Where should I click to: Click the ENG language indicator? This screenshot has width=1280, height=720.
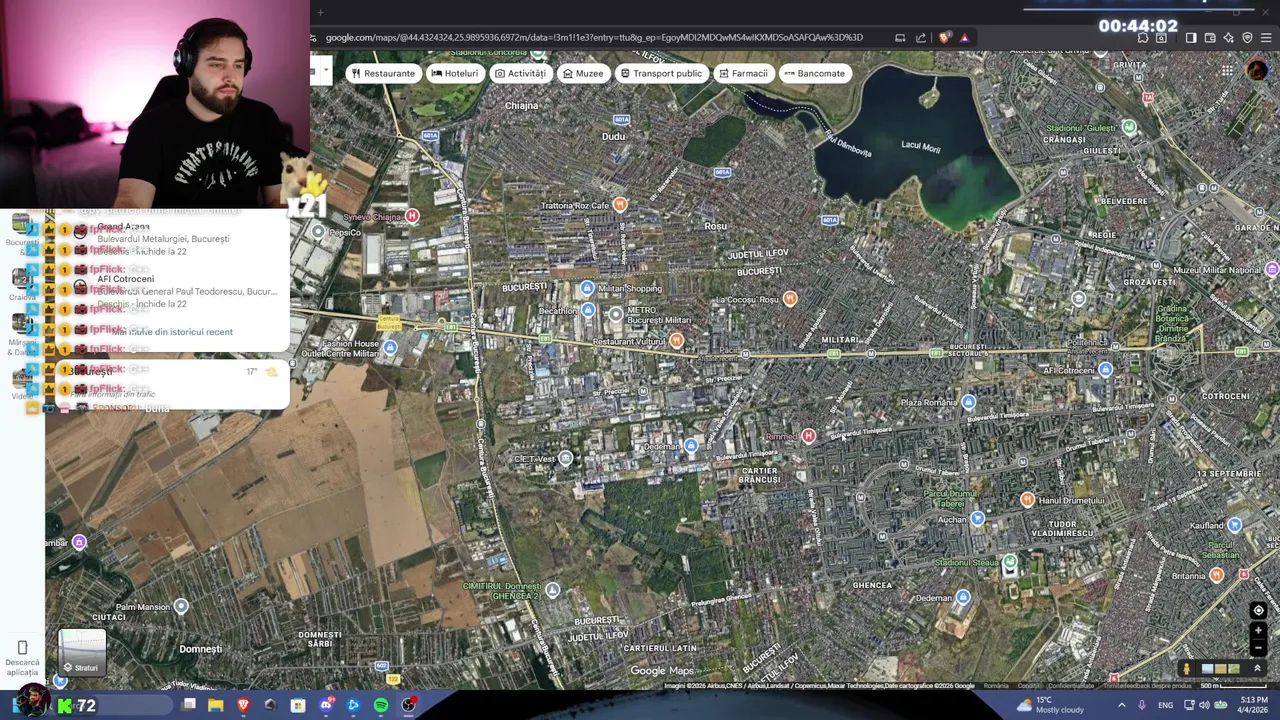coord(1165,705)
